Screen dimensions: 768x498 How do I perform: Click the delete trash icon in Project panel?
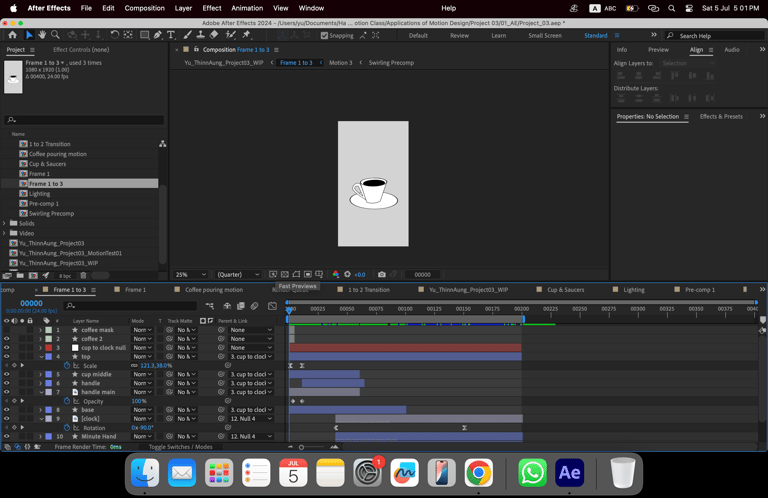[83, 276]
